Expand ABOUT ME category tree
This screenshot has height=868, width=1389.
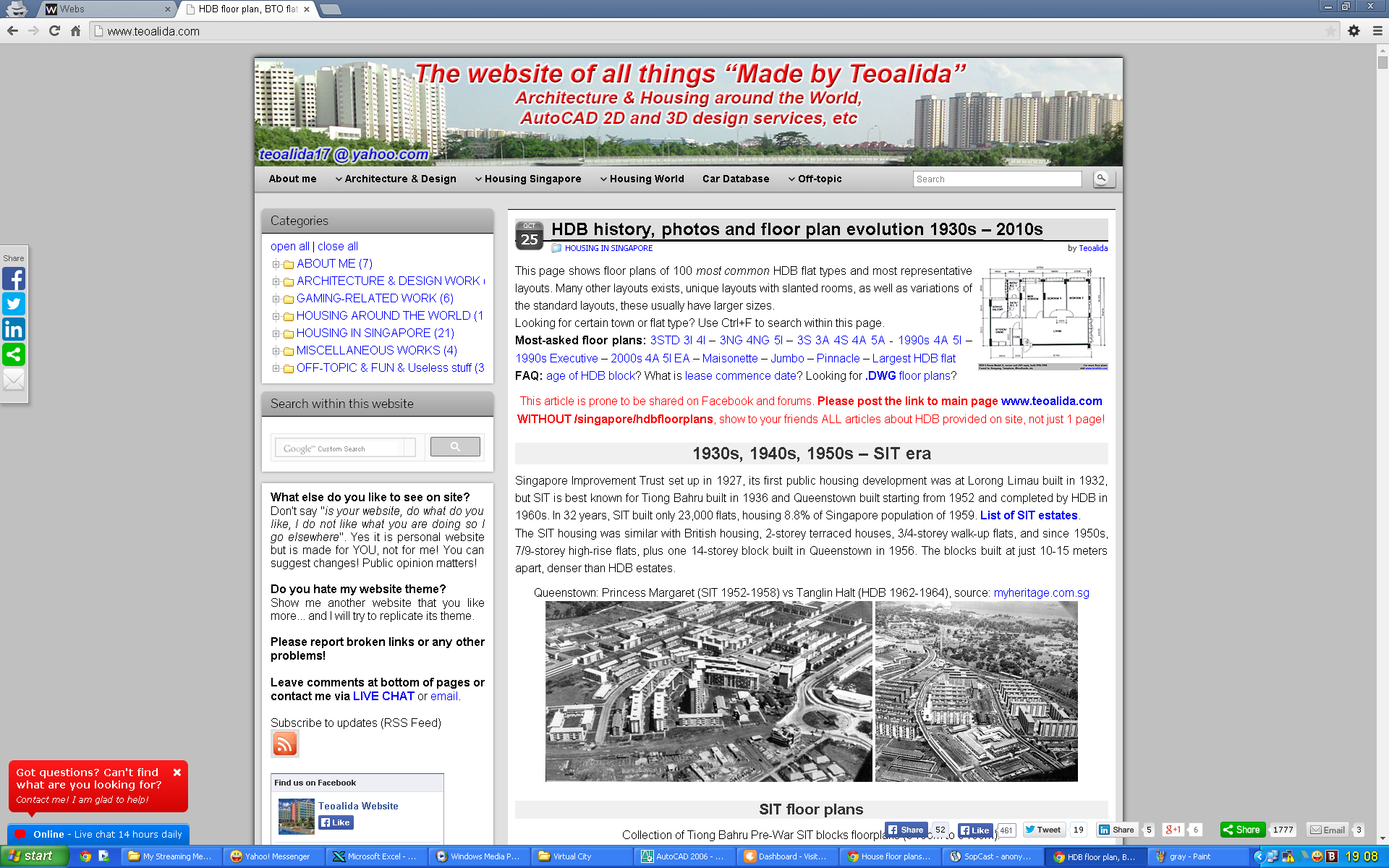(276, 264)
